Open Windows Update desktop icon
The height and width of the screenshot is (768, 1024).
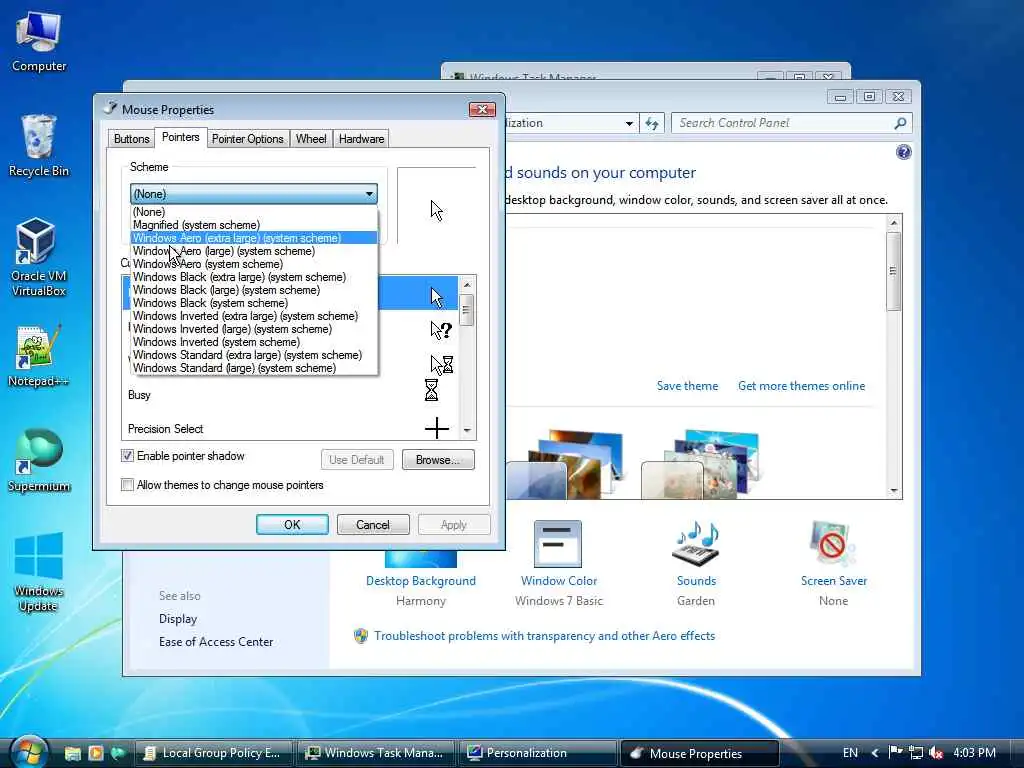(x=39, y=572)
